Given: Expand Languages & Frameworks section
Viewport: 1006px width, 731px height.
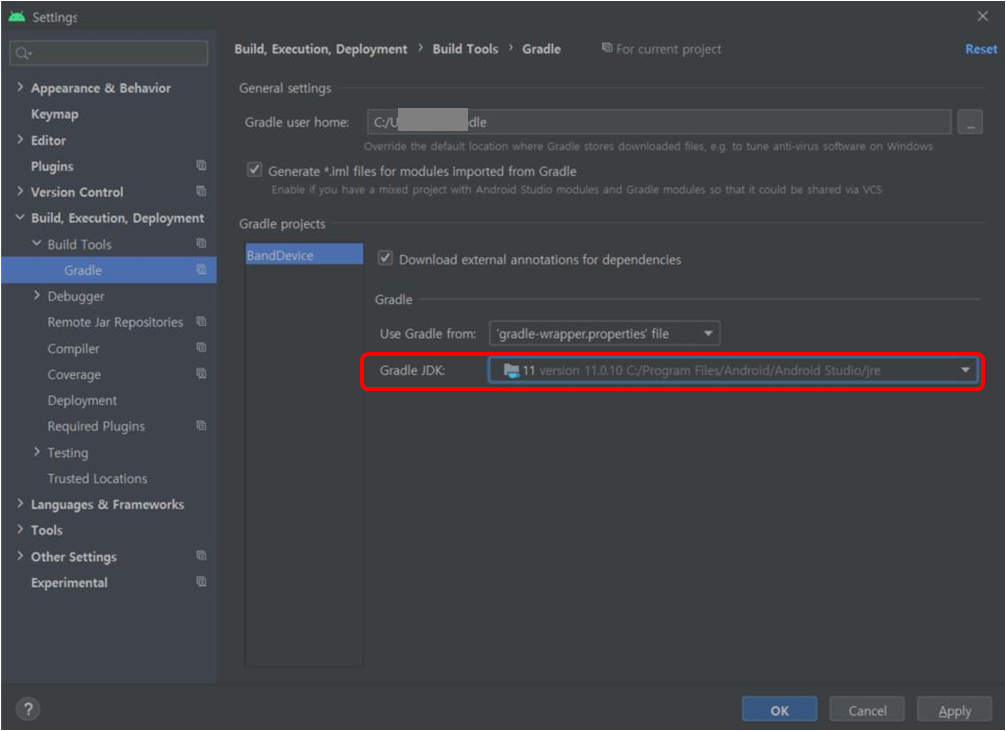Looking at the screenshot, I should [20, 504].
